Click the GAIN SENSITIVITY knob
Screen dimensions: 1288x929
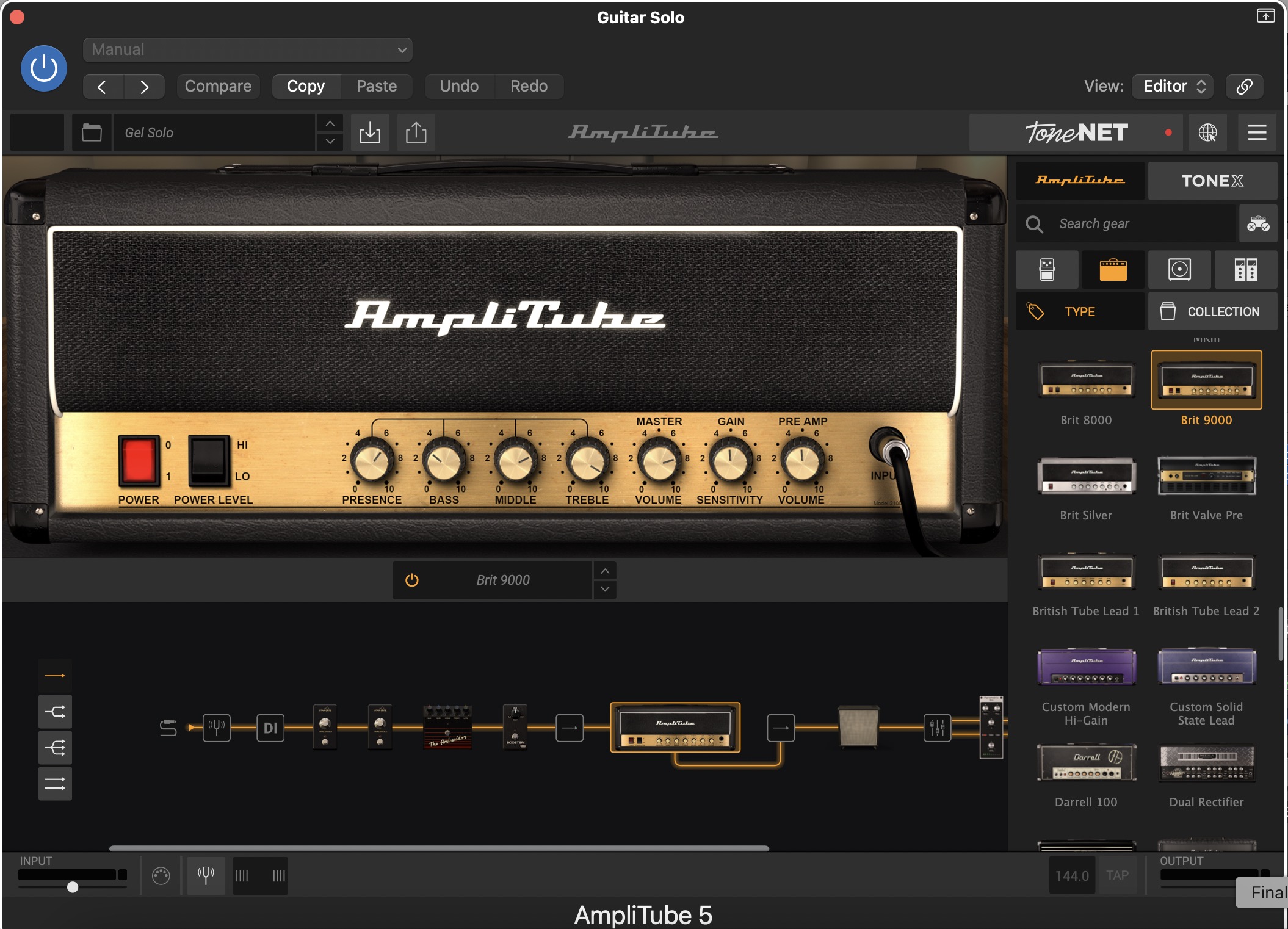[x=730, y=461]
